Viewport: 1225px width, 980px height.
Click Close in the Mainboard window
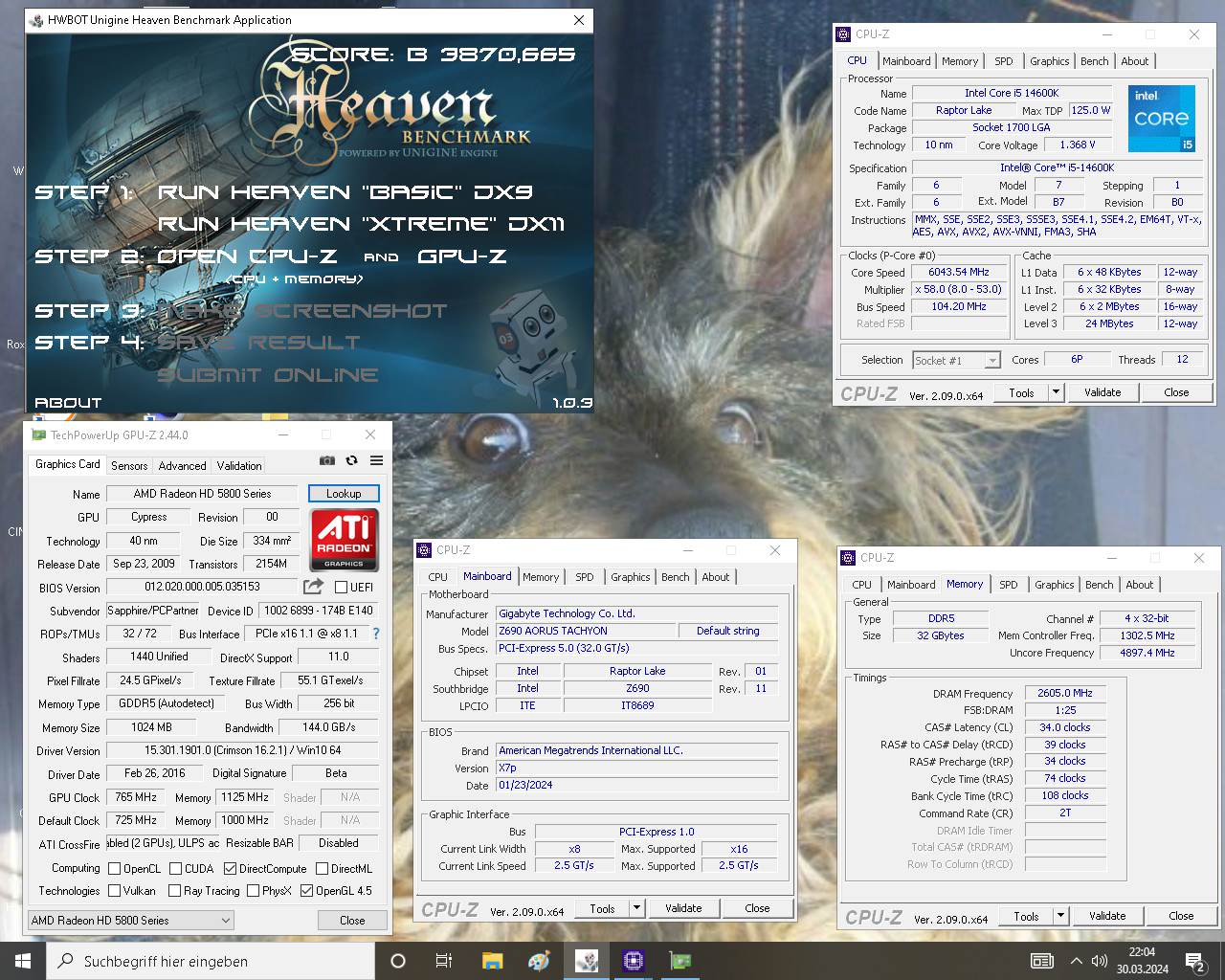point(757,908)
